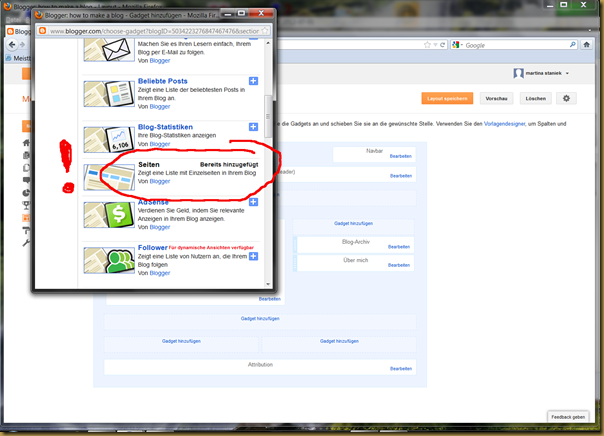
Task: Click the gadget list scrollbar thumb
Action: tap(268, 117)
